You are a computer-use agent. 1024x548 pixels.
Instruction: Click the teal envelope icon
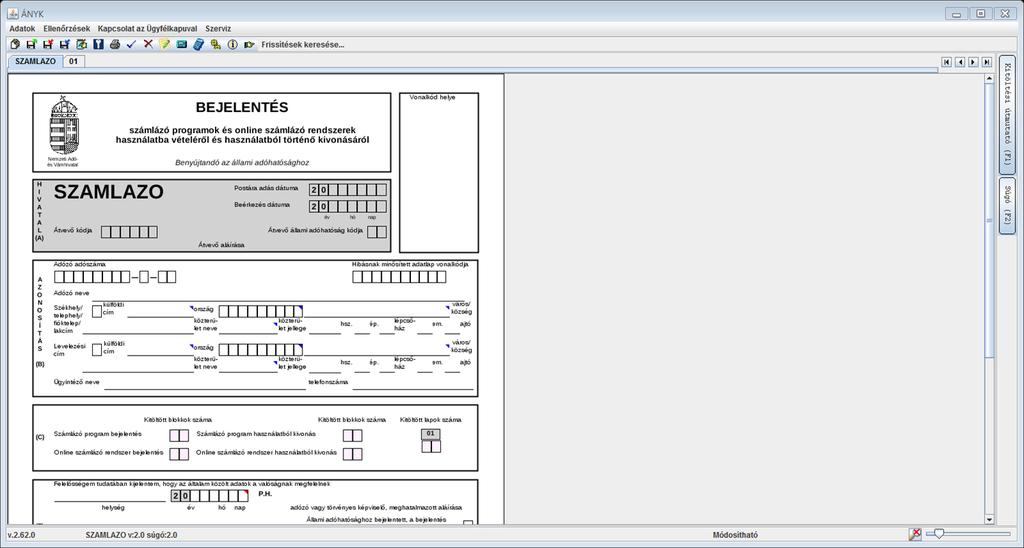click(182, 44)
